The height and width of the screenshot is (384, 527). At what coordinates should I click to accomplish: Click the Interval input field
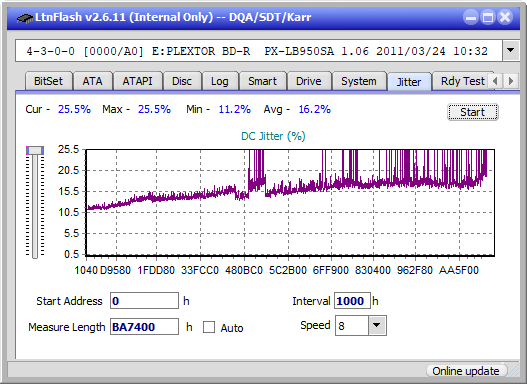tap(352, 301)
